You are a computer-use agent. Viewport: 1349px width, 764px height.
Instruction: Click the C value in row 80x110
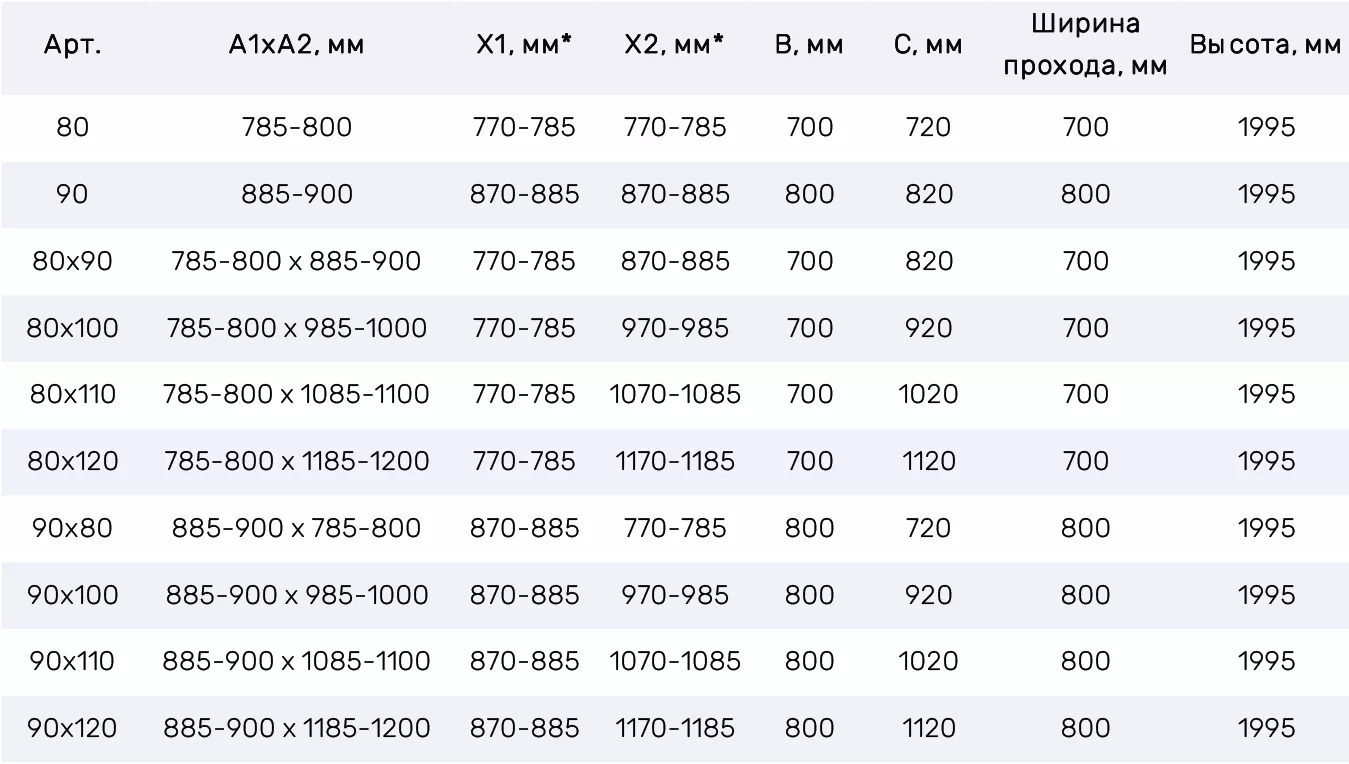tap(928, 394)
